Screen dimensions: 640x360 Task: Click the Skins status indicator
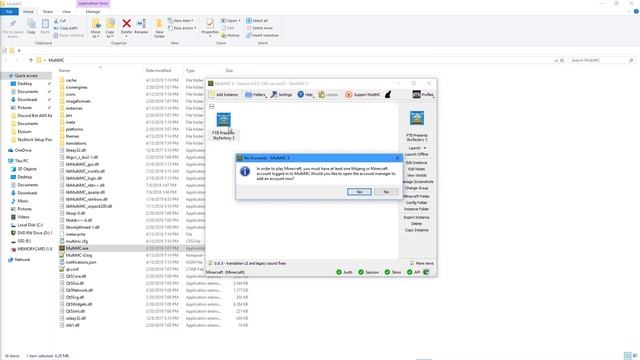click(393, 272)
